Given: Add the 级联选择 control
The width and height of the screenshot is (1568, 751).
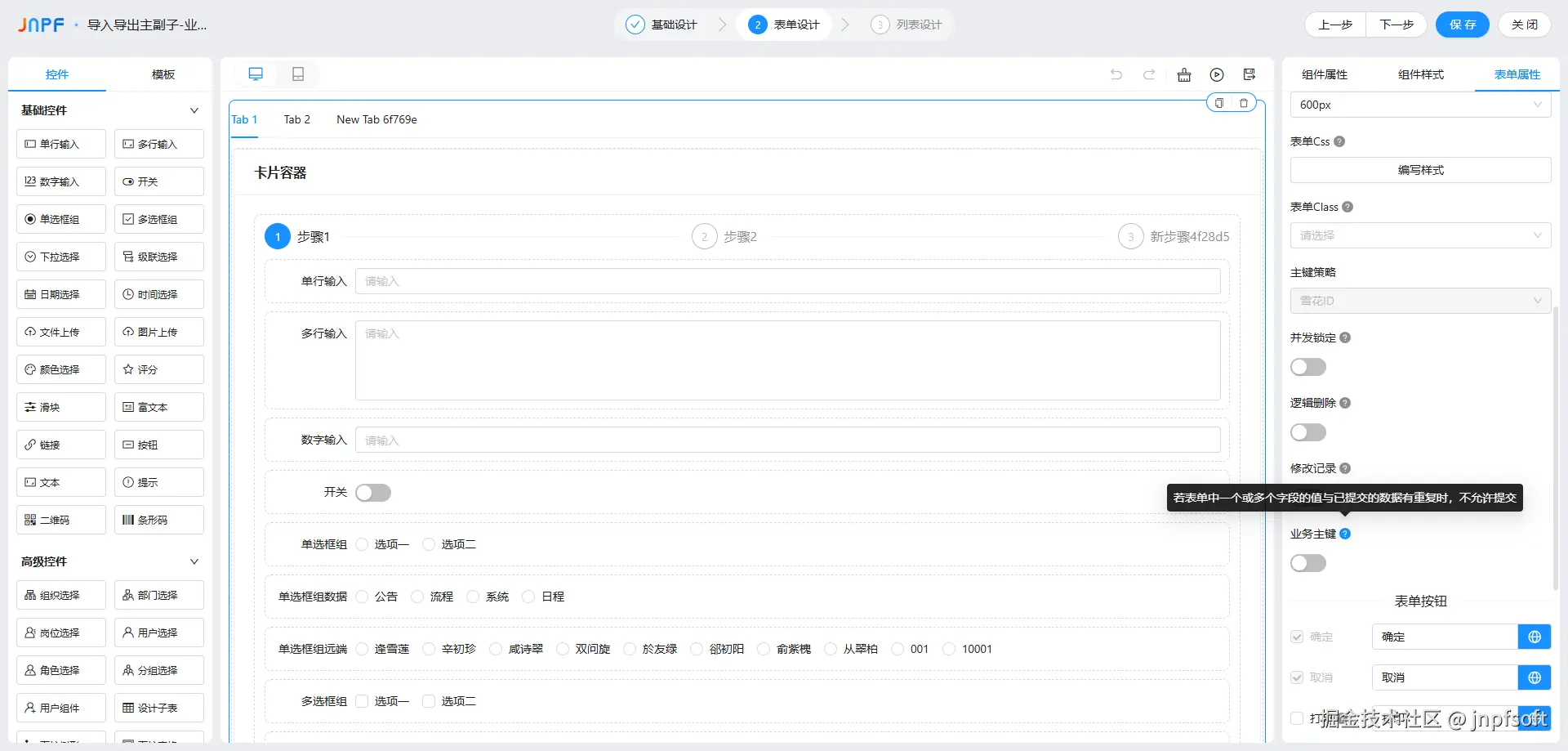Looking at the screenshot, I should point(159,257).
